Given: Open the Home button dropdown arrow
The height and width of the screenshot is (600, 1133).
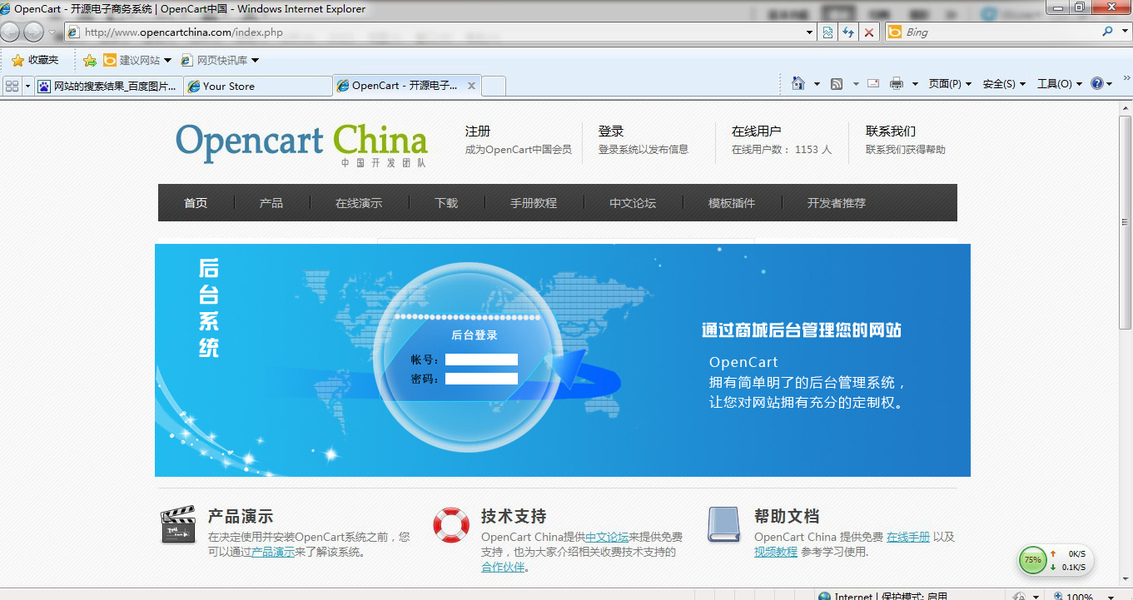Looking at the screenshot, I should click(817, 84).
